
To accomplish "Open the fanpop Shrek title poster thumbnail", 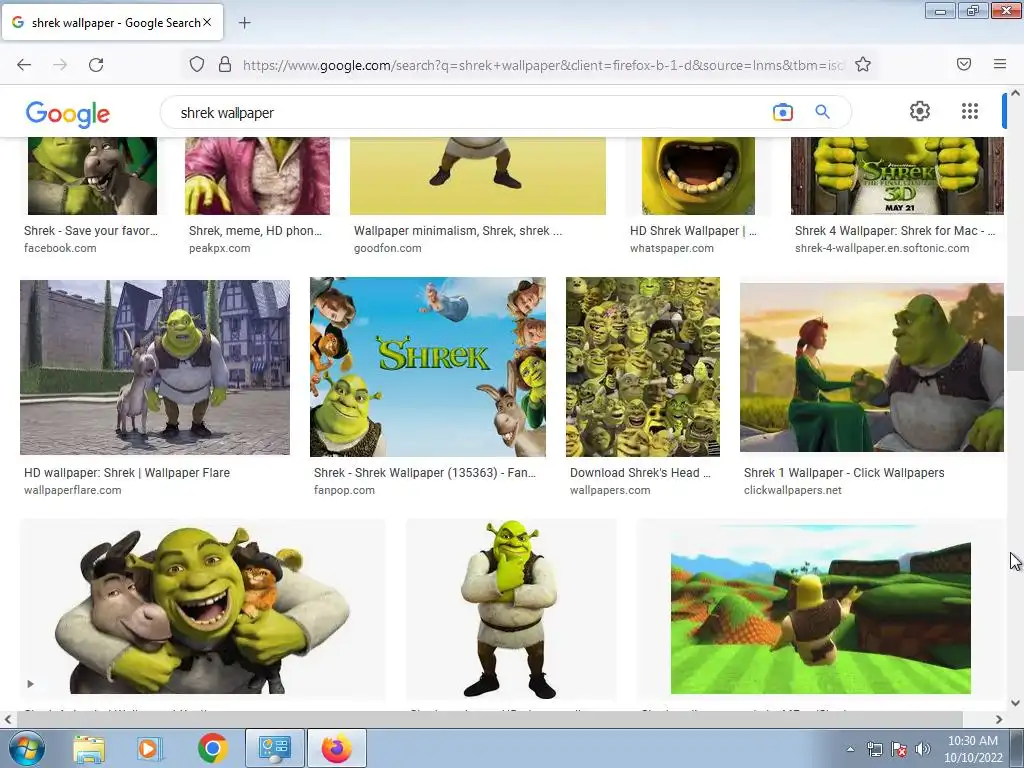I will tap(428, 366).
